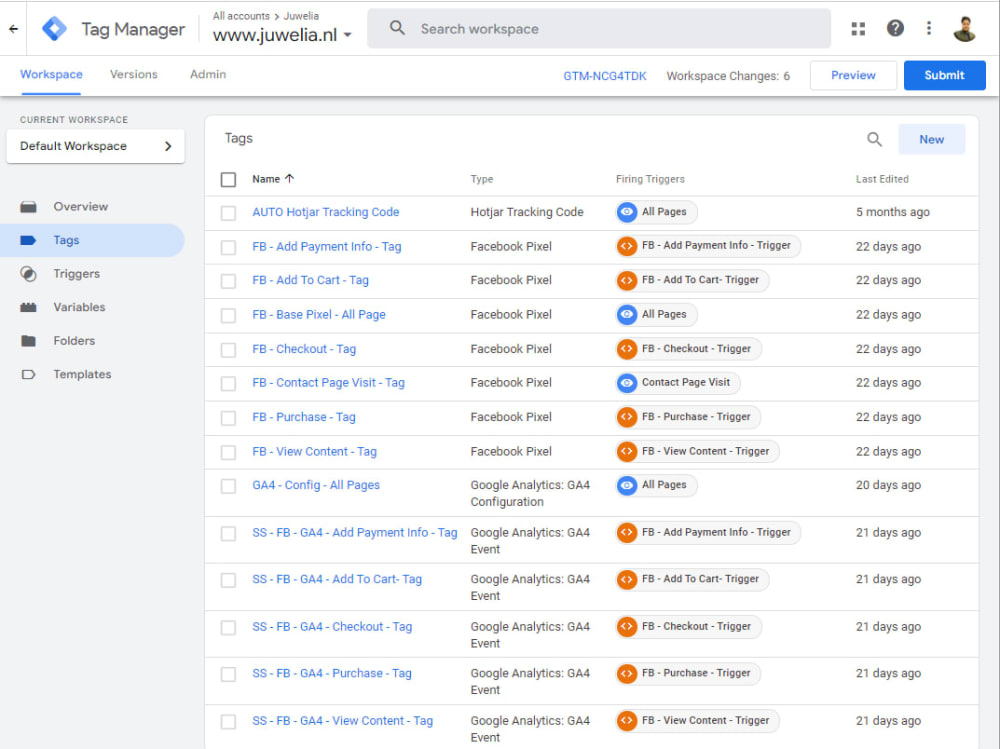
Task: Click trigger icon in SS - FB - GA4 - Checkout row
Action: (627, 627)
